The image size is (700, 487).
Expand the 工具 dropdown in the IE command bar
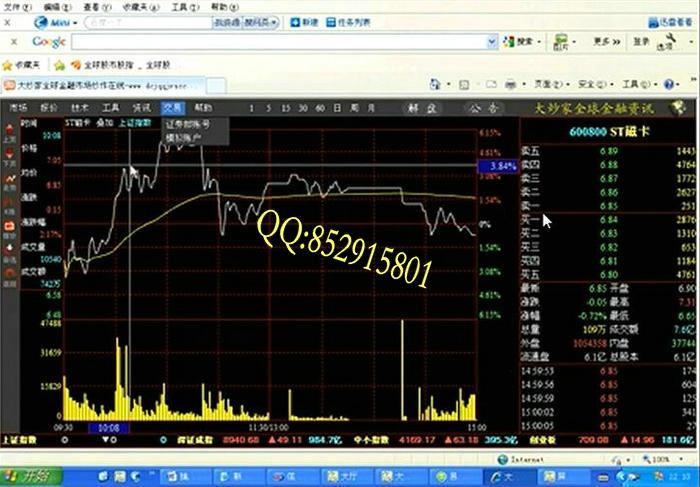(635, 85)
